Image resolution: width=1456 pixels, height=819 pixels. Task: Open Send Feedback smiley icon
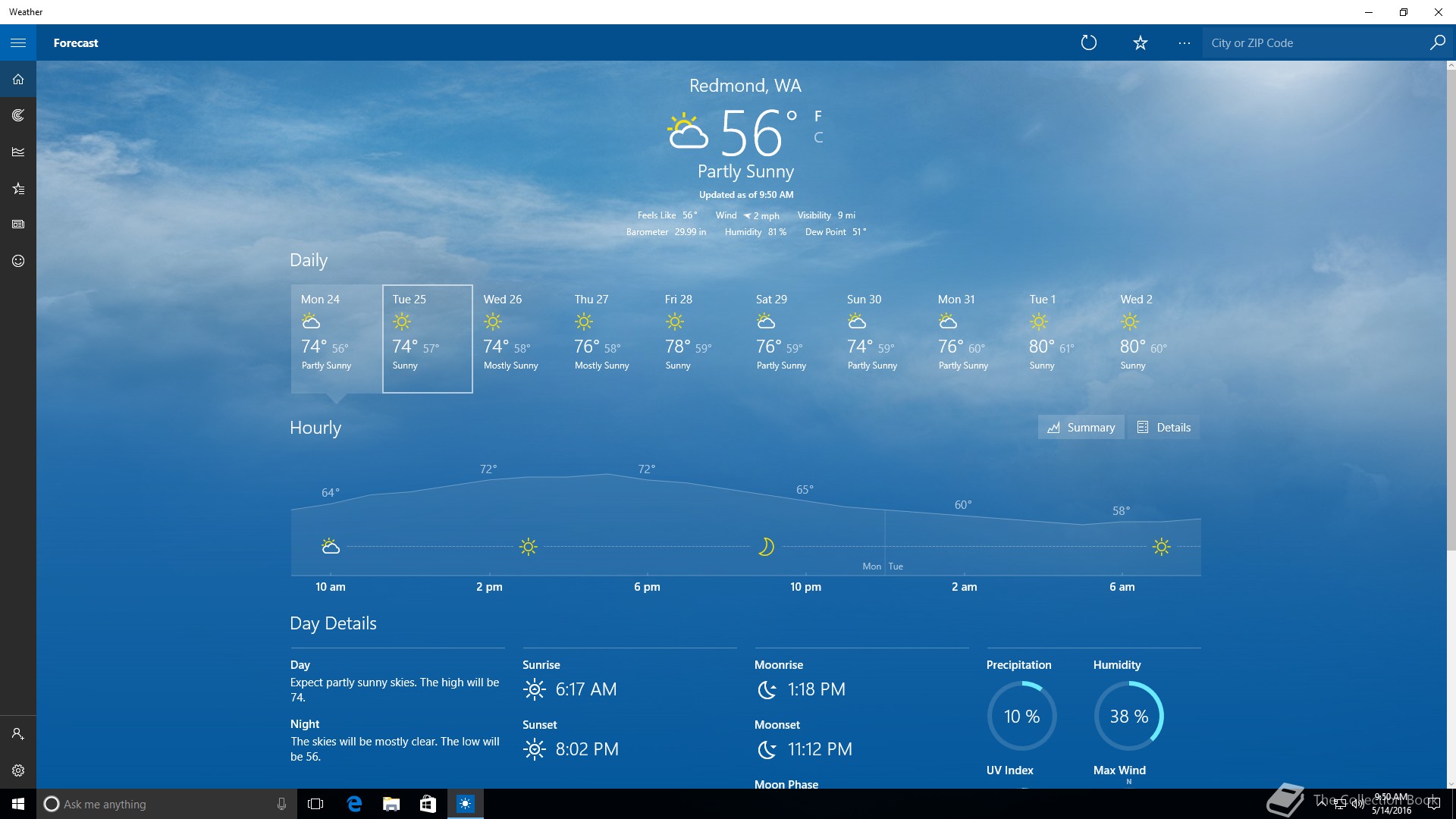[18, 261]
